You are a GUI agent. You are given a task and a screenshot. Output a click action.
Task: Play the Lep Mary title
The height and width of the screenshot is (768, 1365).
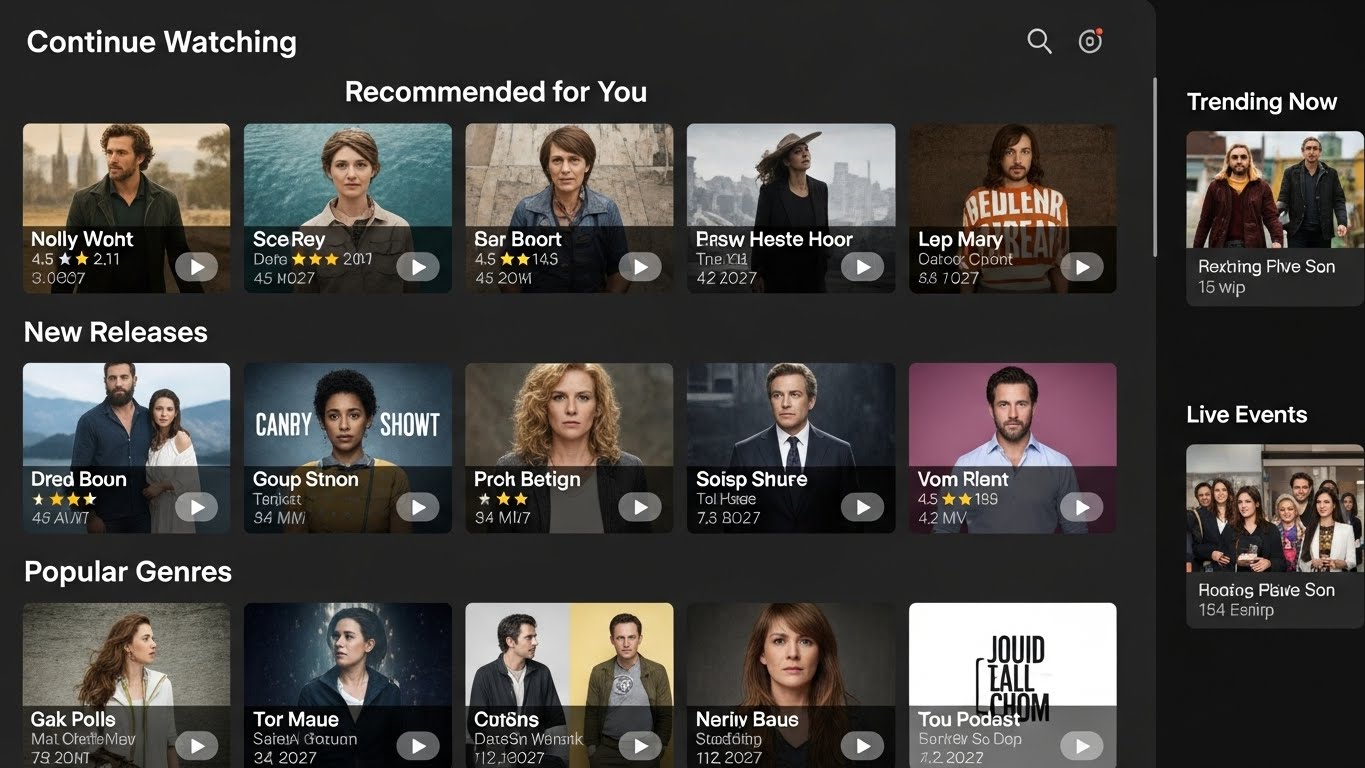point(1082,267)
